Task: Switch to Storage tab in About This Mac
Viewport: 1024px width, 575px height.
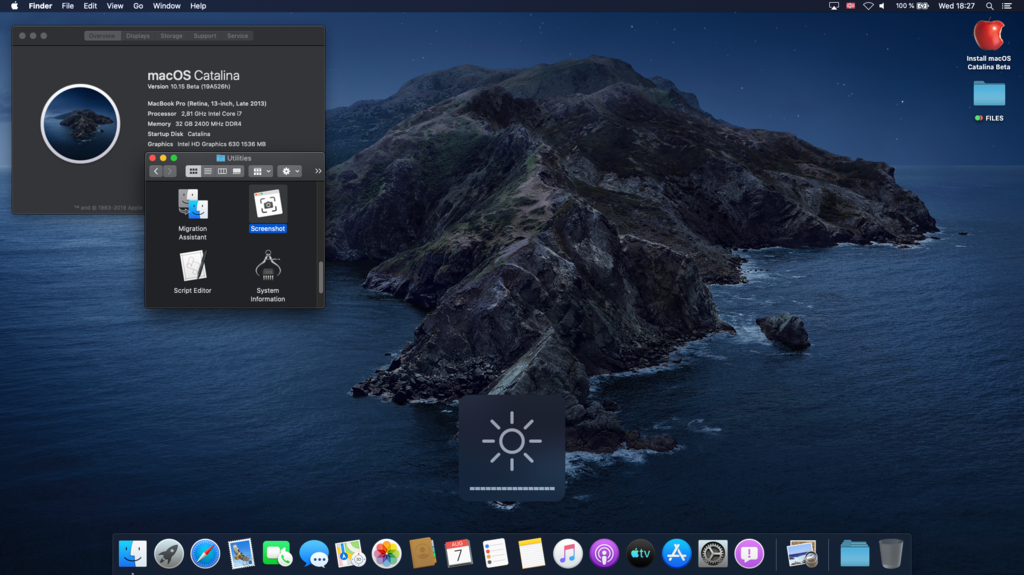Action: pos(172,36)
